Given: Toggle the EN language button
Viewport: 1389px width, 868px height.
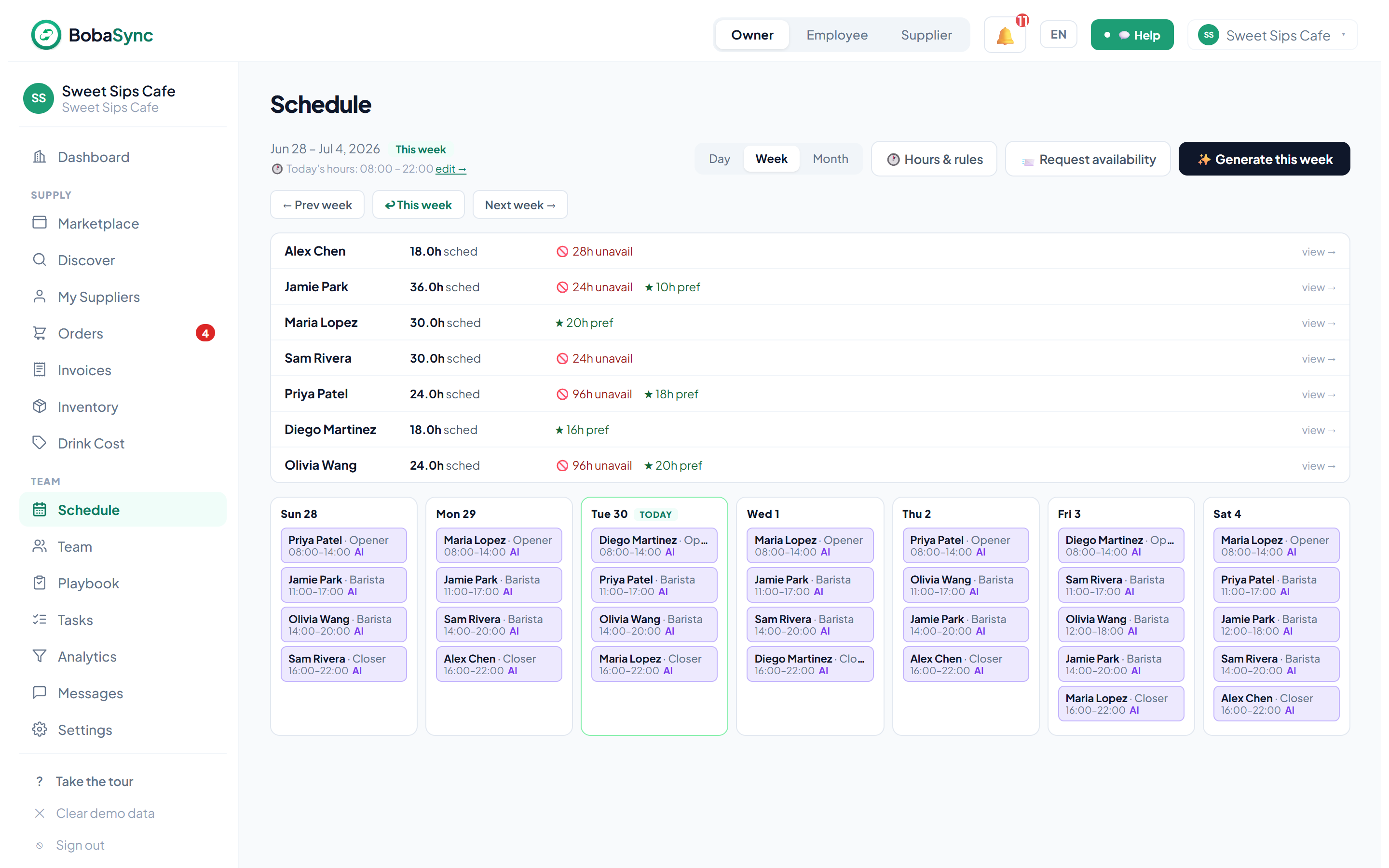Looking at the screenshot, I should pyautogui.click(x=1059, y=34).
